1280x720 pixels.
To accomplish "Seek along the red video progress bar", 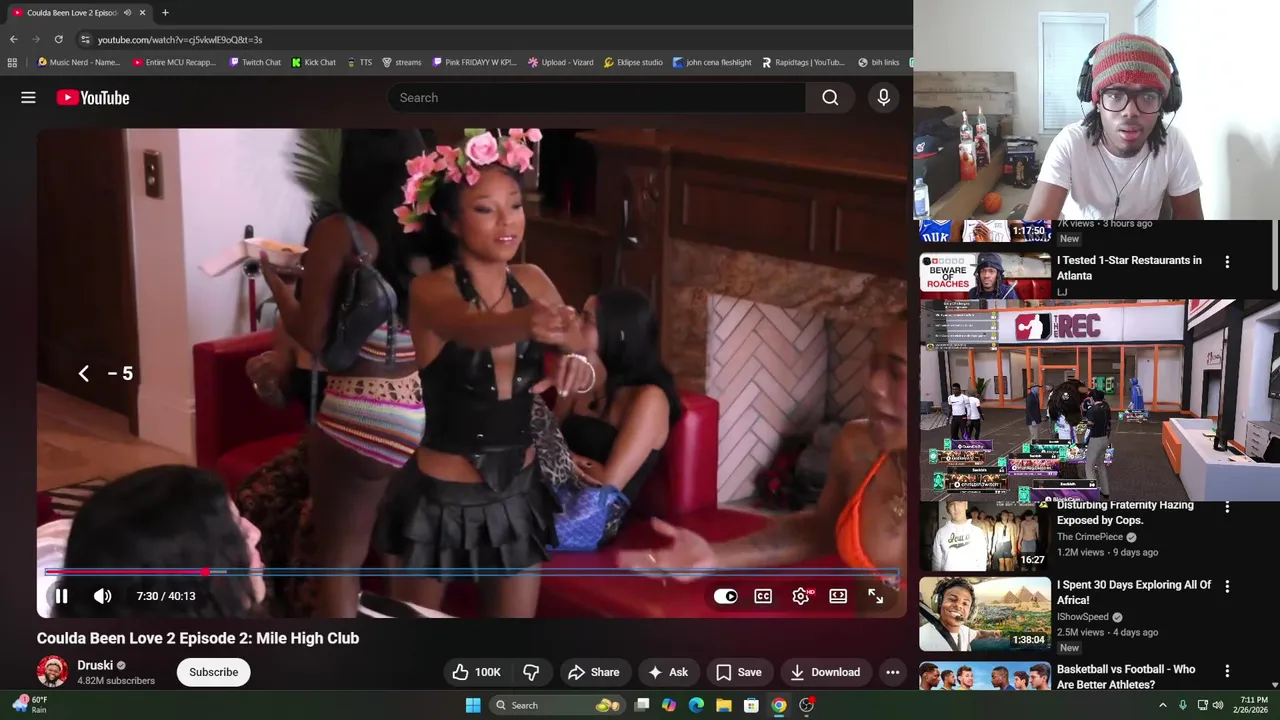I will [470, 572].
